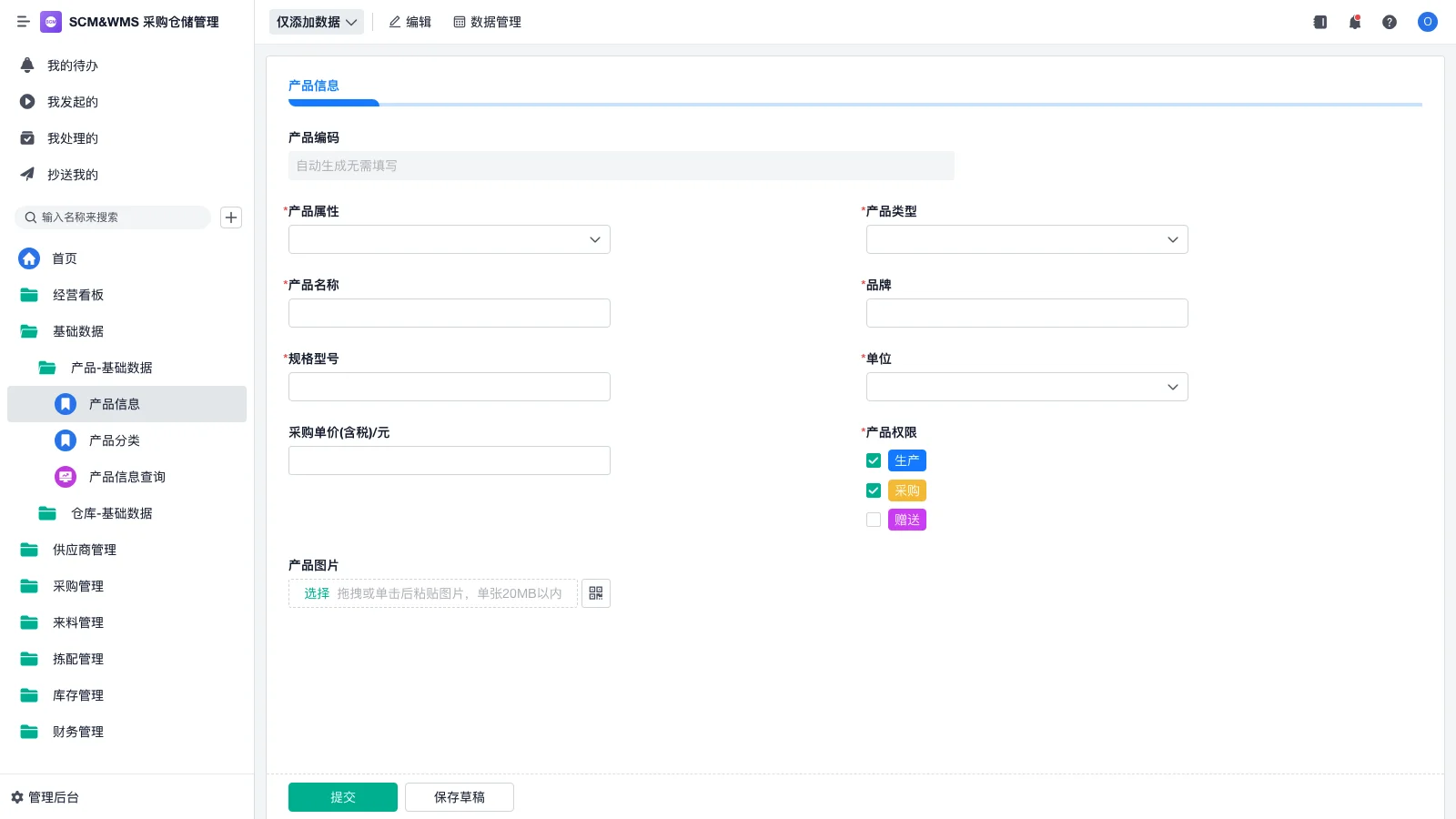Click the 规格型号 input field
1456x819 pixels.
tap(450, 387)
